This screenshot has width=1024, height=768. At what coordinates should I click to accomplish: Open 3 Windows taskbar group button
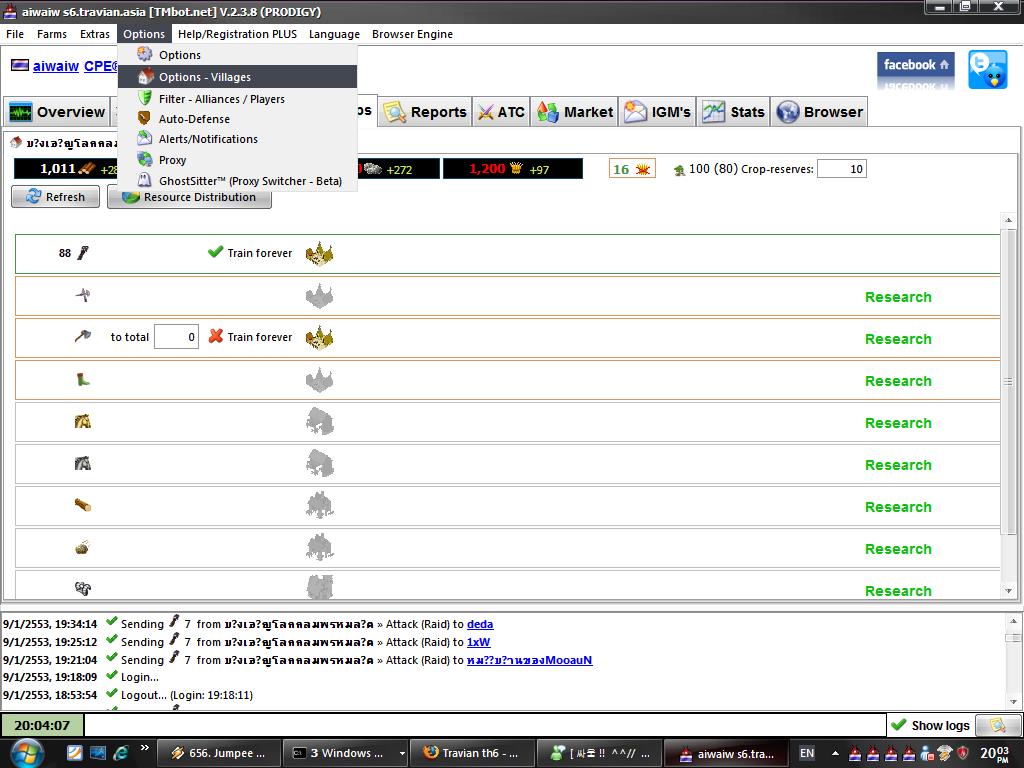pos(346,753)
